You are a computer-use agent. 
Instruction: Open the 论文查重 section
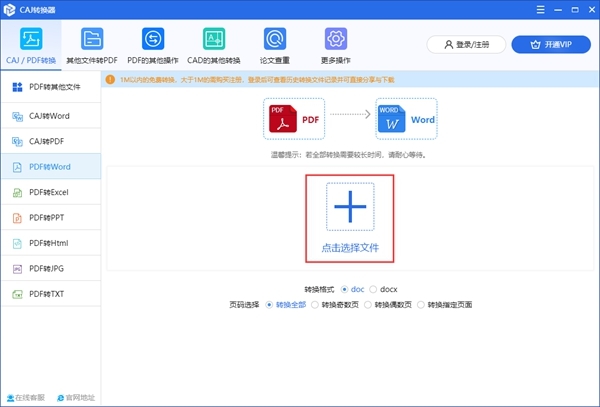pos(275,47)
